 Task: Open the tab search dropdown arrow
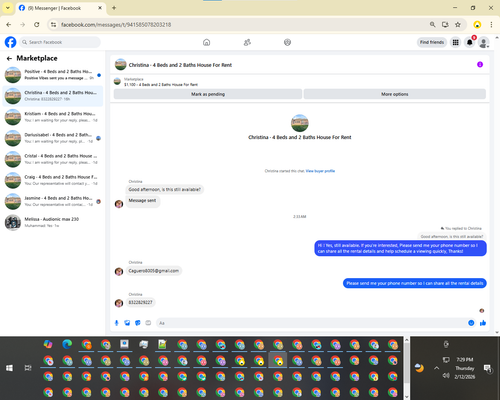coord(8,8)
